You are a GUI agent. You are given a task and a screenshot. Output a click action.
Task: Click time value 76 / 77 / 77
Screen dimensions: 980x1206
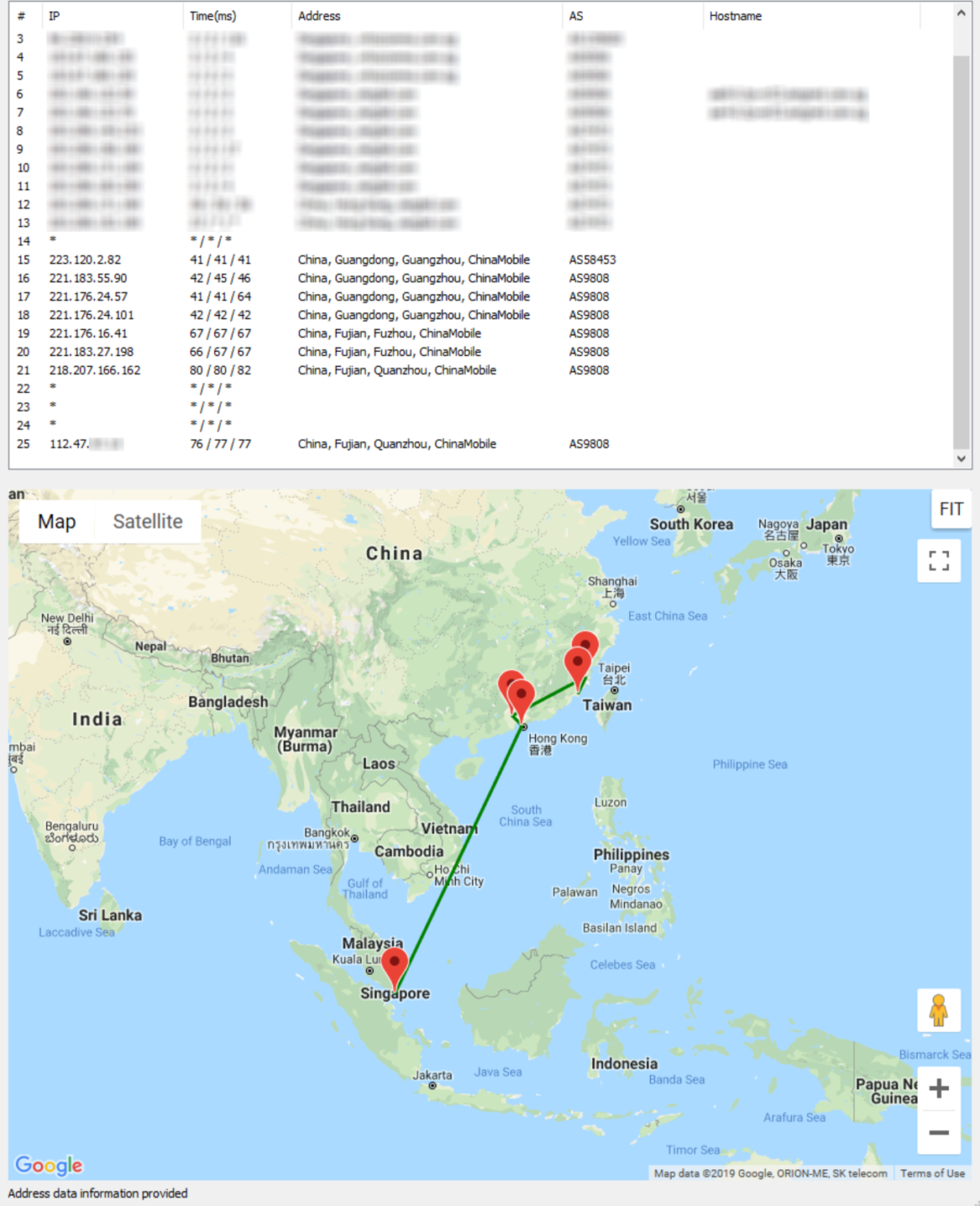(220, 444)
